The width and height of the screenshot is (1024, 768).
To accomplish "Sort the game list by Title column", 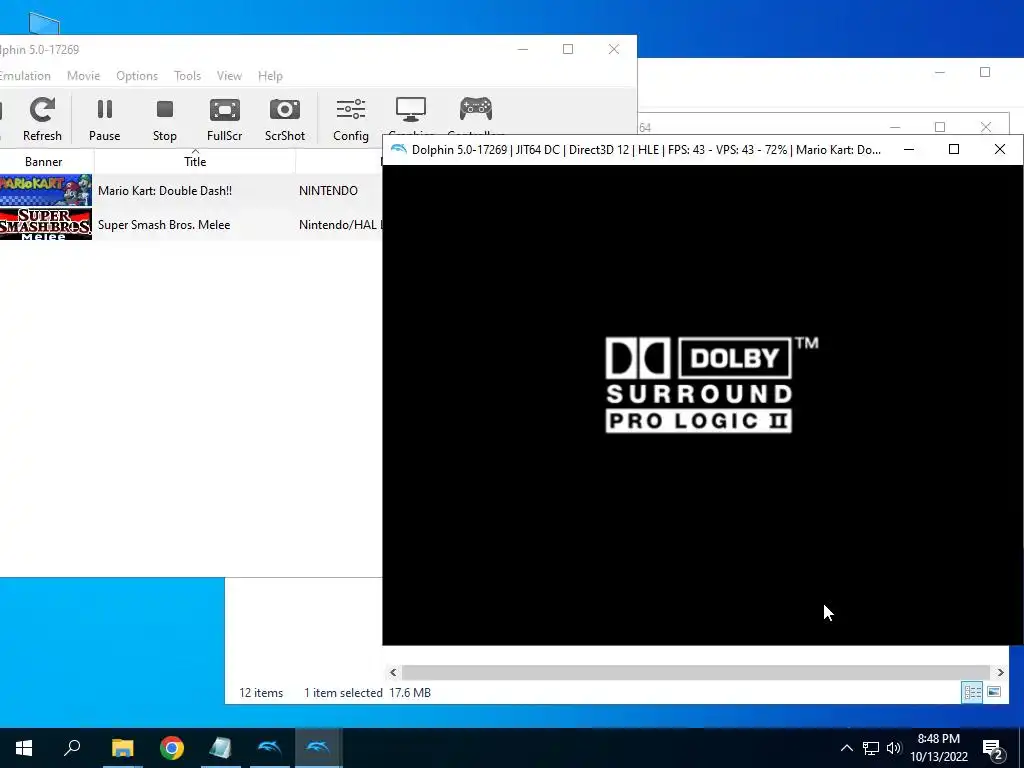I will pos(195,161).
